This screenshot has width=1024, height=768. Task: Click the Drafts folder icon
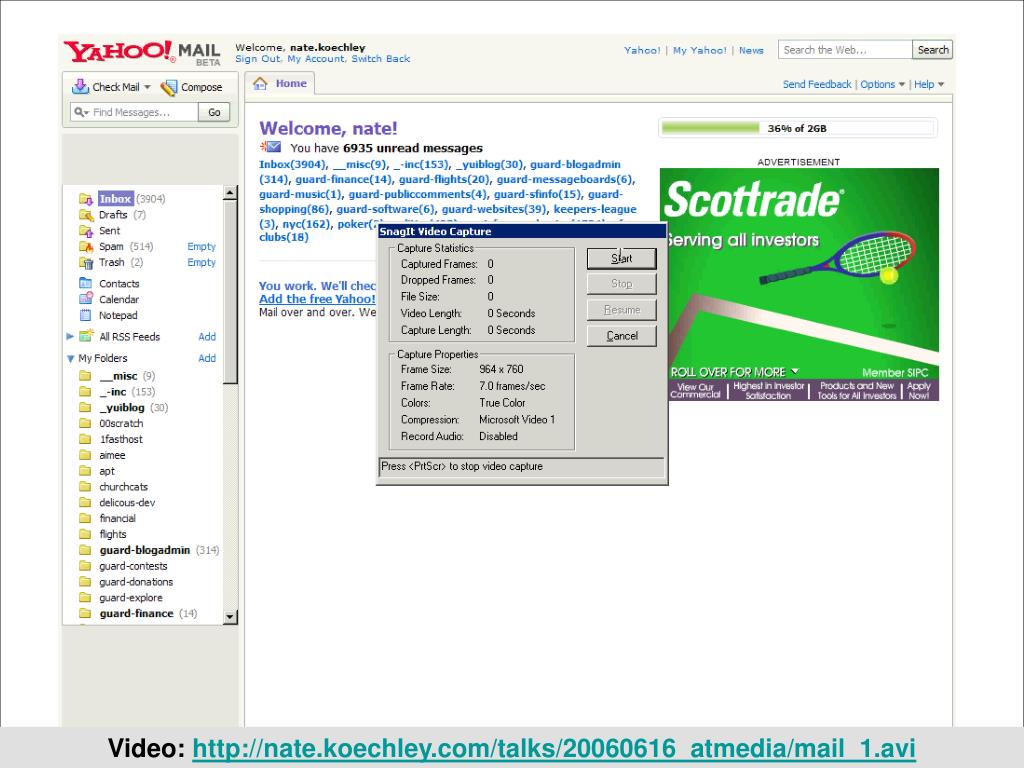click(x=86, y=215)
